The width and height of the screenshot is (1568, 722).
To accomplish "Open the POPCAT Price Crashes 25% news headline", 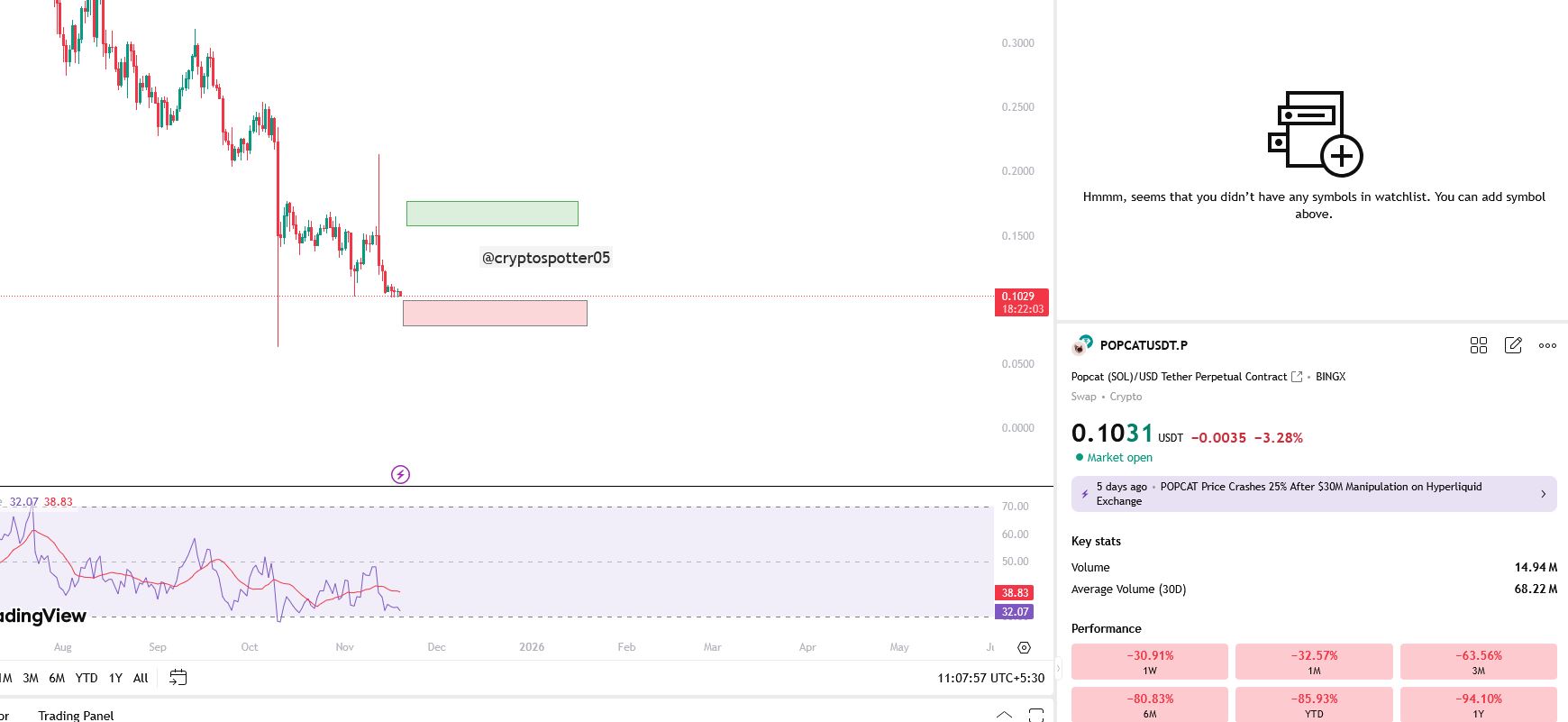I will [1314, 494].
